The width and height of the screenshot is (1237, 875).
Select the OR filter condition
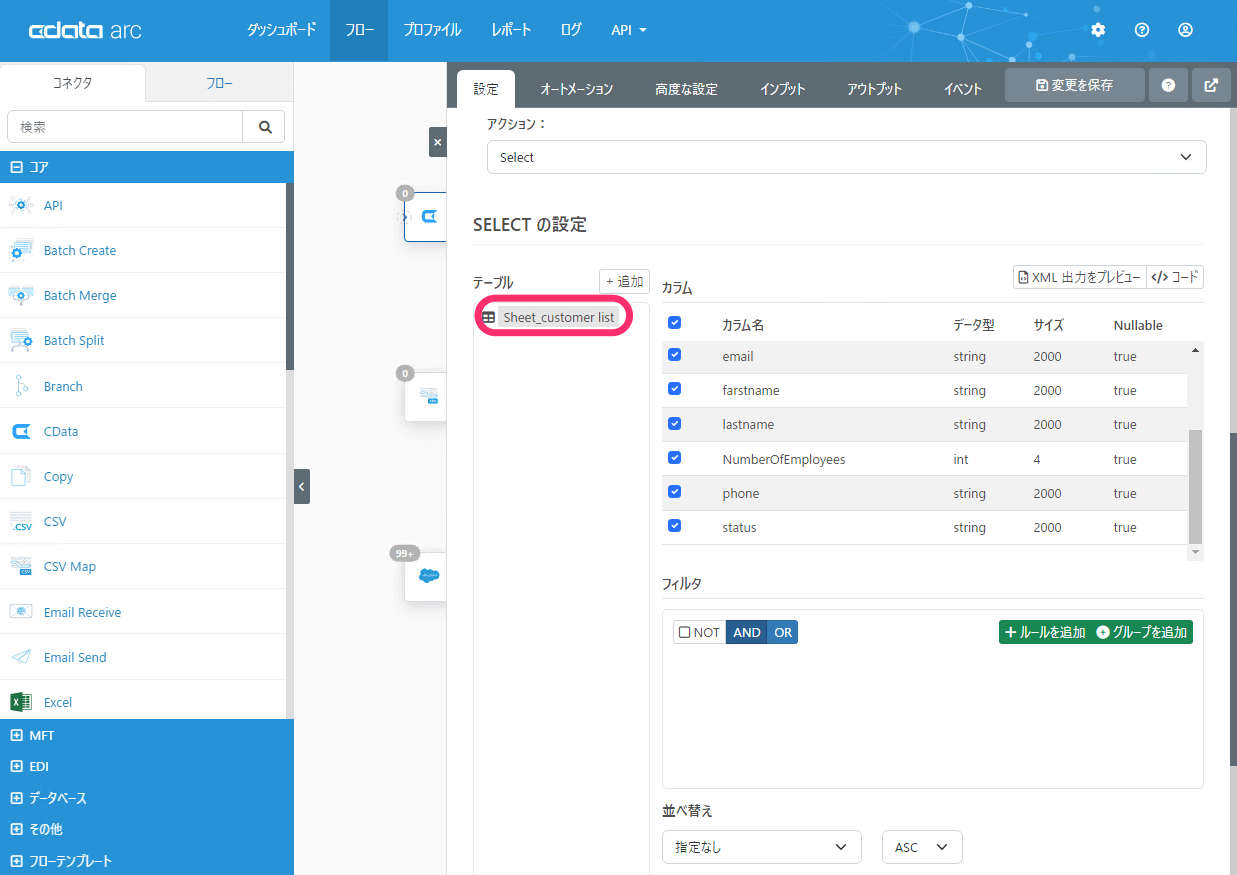pyautogui.click(x=783, y=632)
